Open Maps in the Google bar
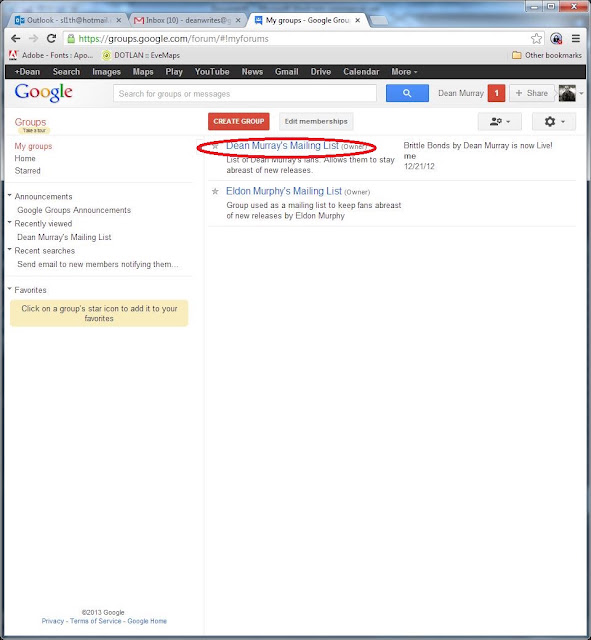The width and height of the screenshot is (591, 640). pyautogui.click(x=143, y=72)
